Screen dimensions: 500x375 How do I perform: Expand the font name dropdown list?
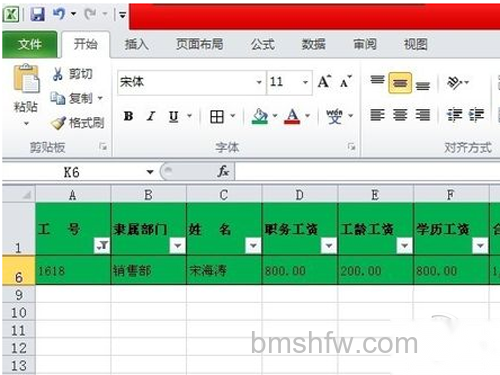tap(259, 82)
